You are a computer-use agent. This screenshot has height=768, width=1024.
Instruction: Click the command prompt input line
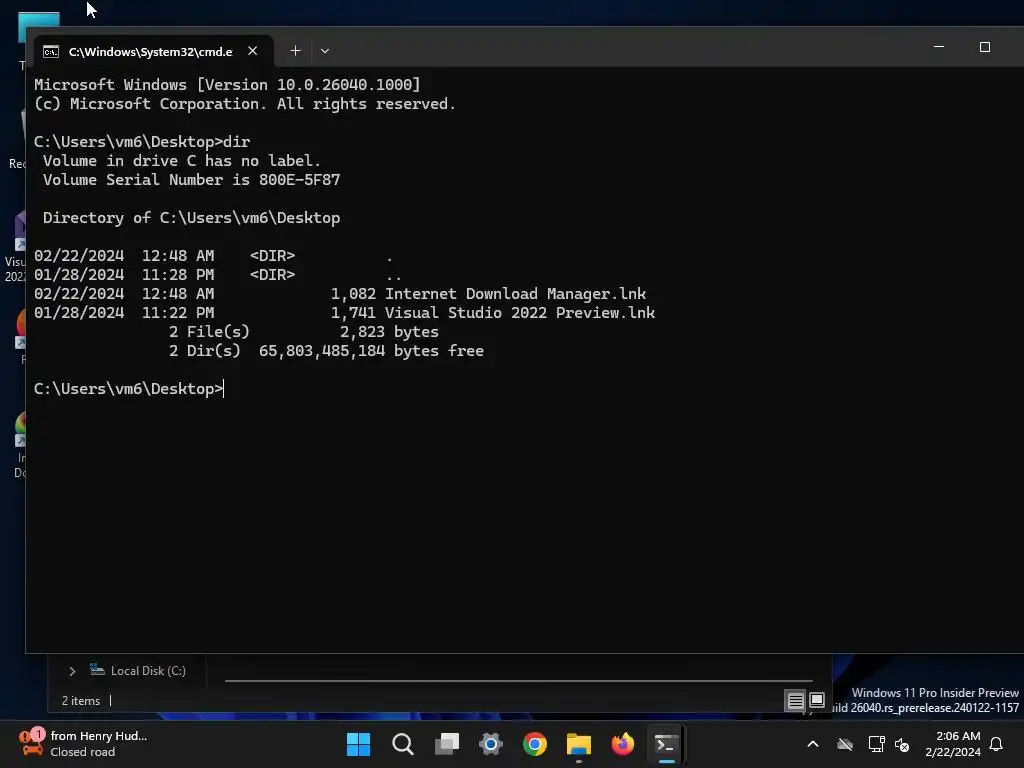pos(129,389)
